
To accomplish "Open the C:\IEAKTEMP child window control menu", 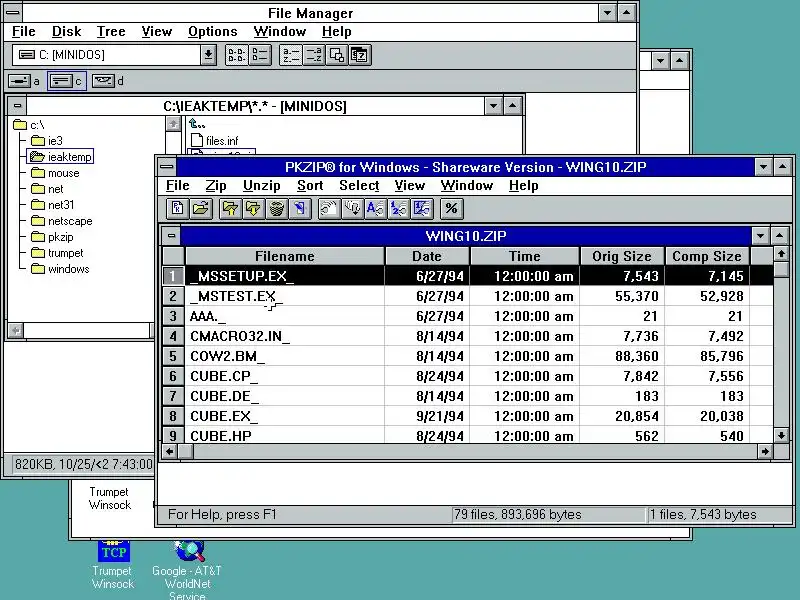I will (x=17, y=106).
